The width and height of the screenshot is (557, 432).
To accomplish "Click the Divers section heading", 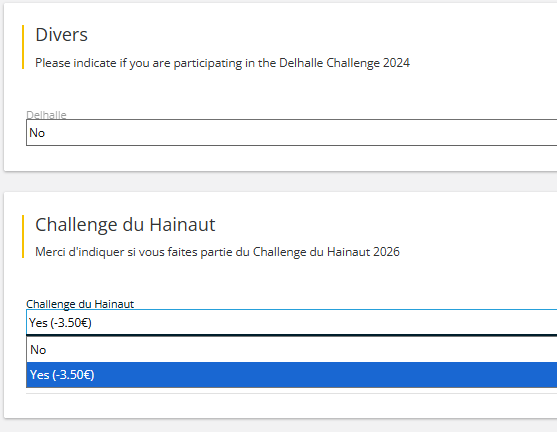I will click(61, 34).
